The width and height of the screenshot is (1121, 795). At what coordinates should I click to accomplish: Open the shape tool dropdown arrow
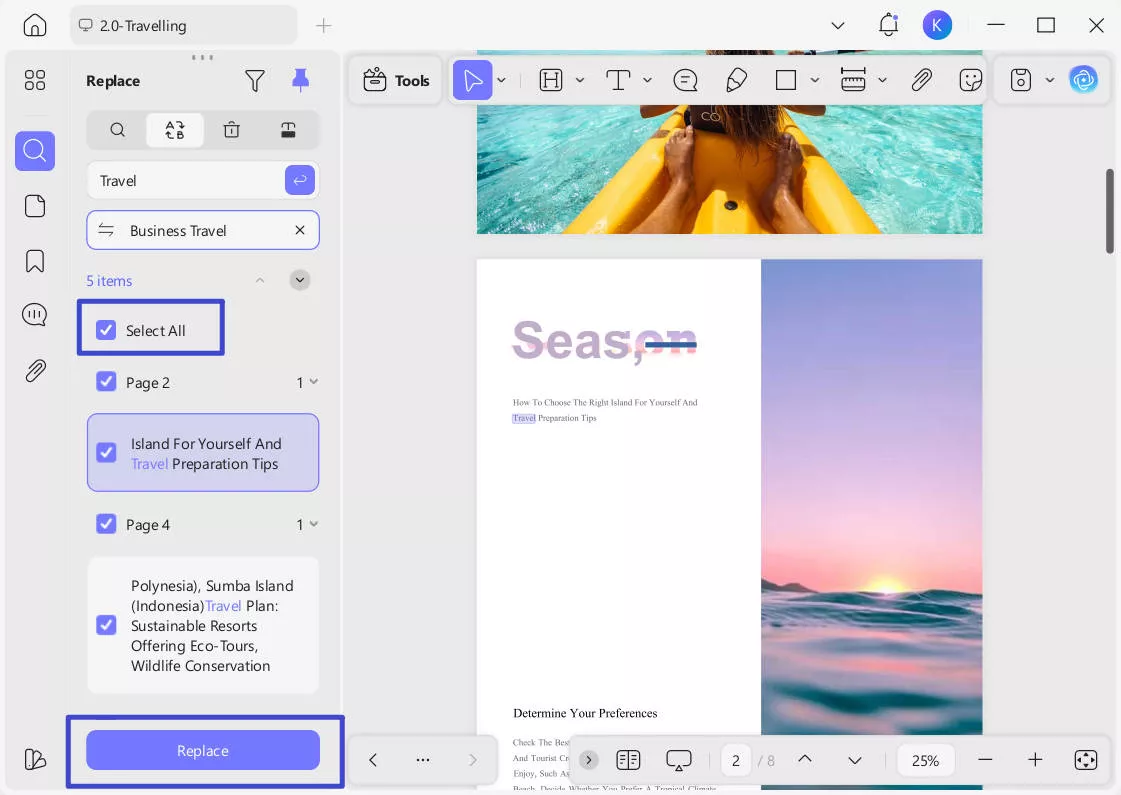[815, 81]
